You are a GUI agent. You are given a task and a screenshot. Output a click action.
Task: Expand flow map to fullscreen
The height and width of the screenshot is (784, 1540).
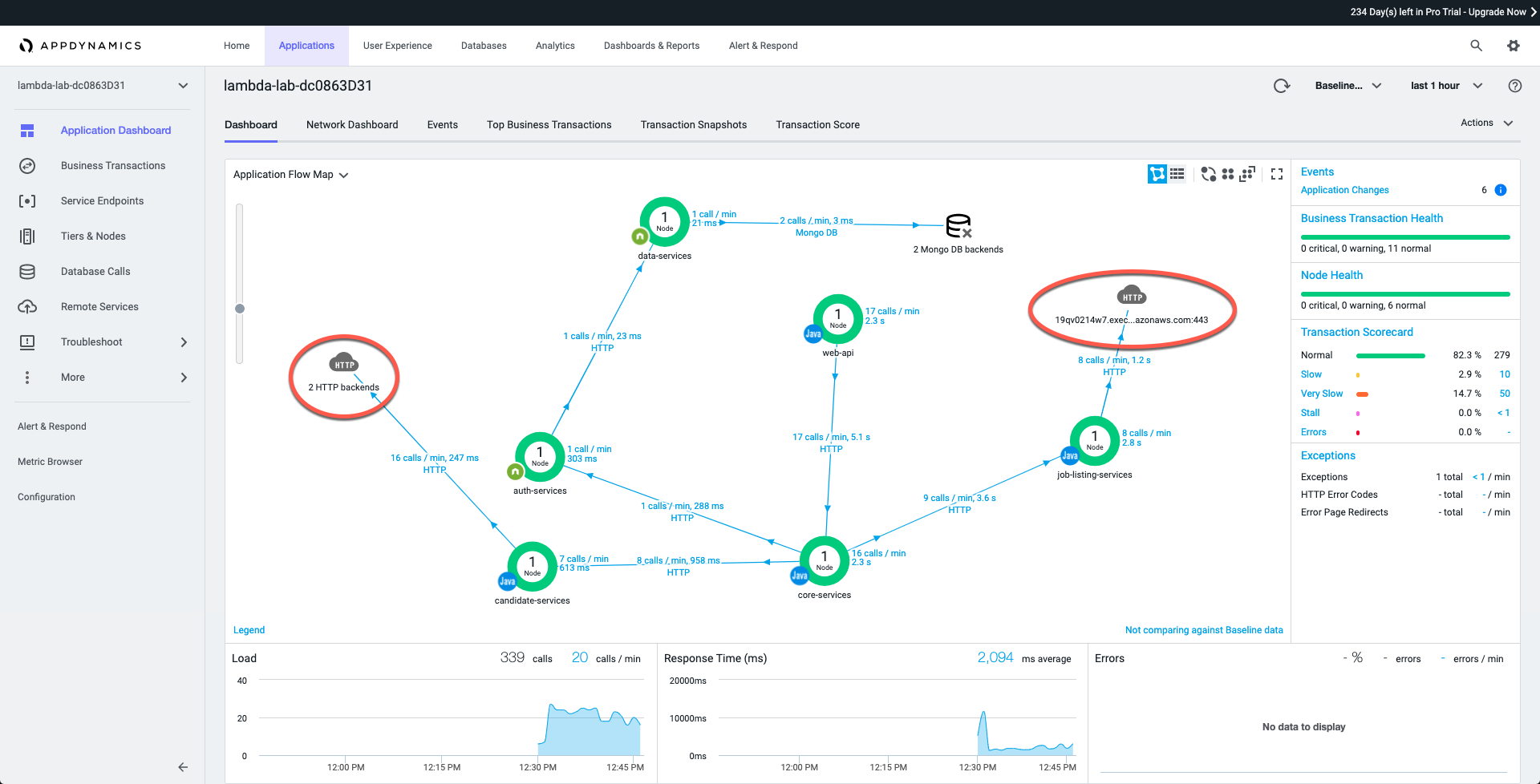pos(1277,174)
